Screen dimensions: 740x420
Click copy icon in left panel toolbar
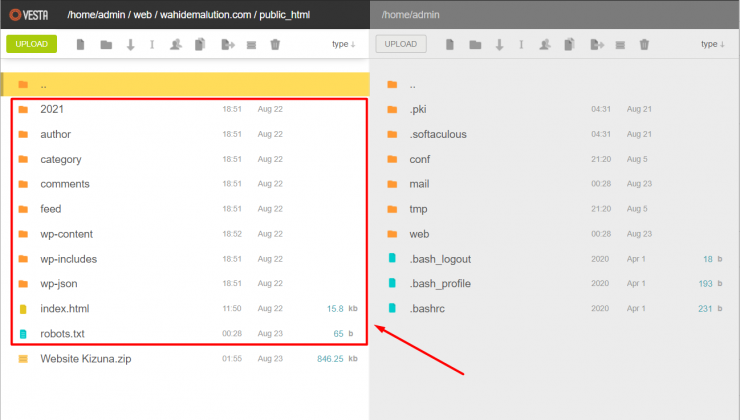tap(200, 44)
